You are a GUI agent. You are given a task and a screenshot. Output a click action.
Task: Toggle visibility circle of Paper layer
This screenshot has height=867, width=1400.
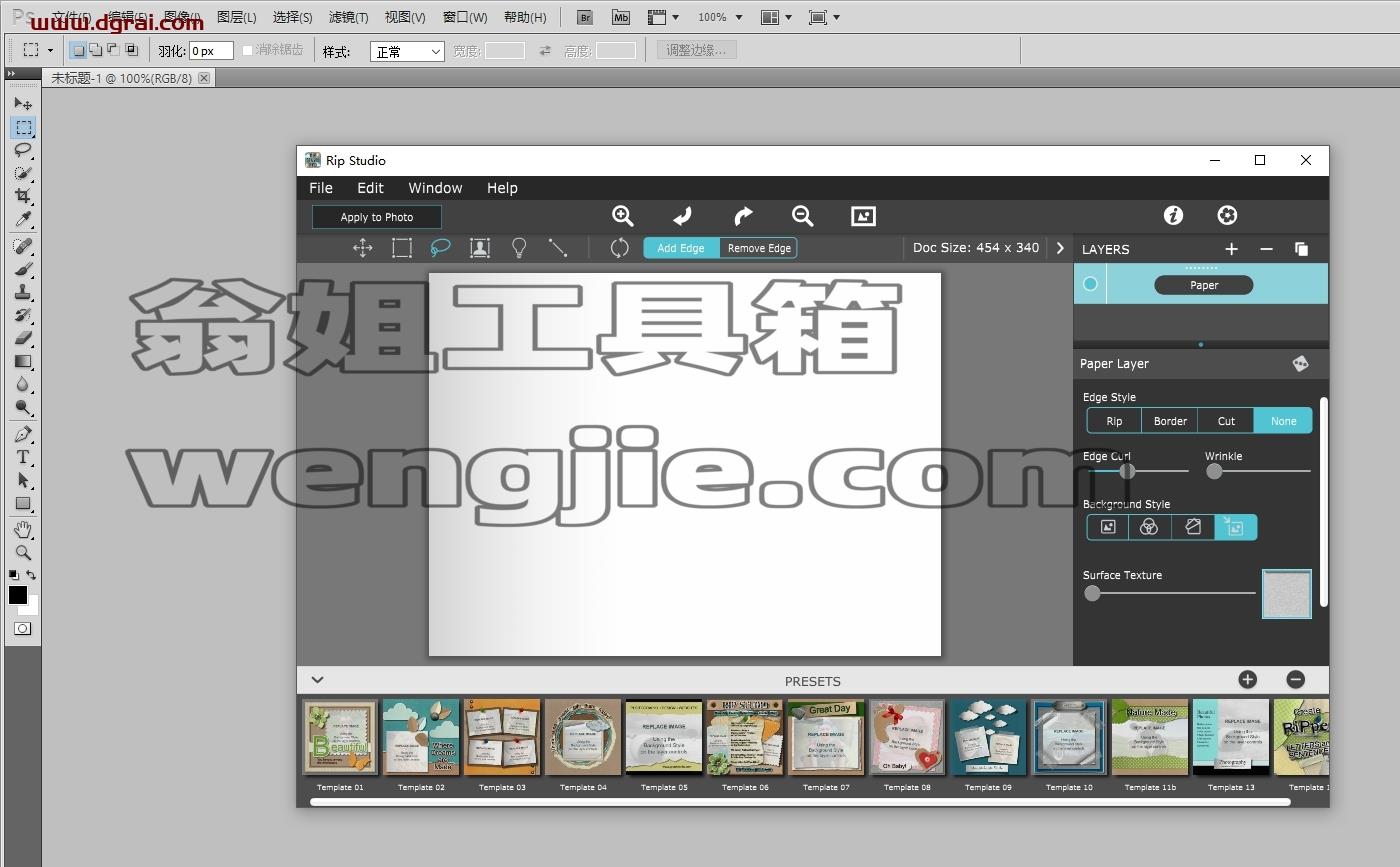tap(1090, 284)
